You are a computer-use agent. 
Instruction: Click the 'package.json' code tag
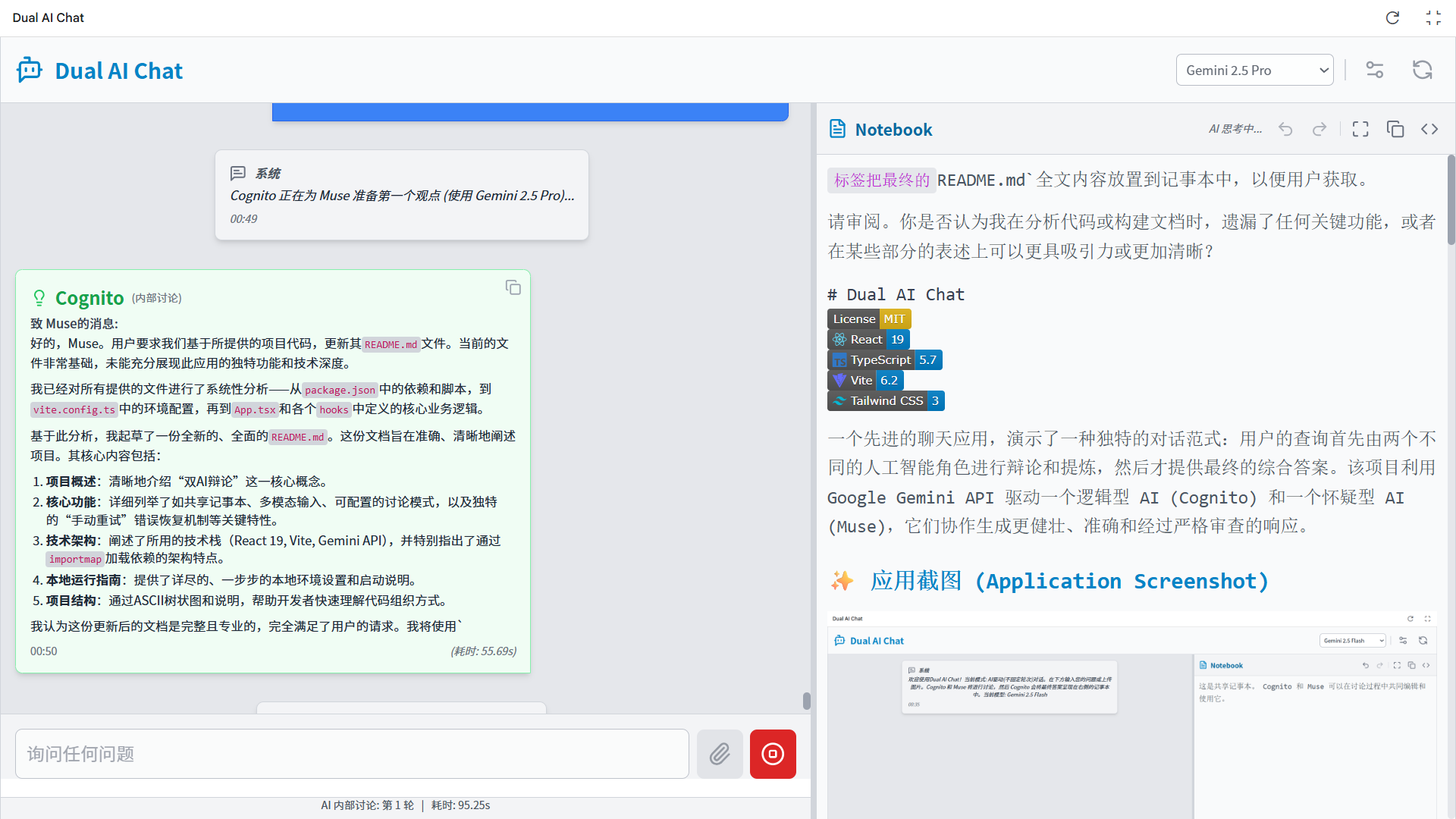[340, 390]
